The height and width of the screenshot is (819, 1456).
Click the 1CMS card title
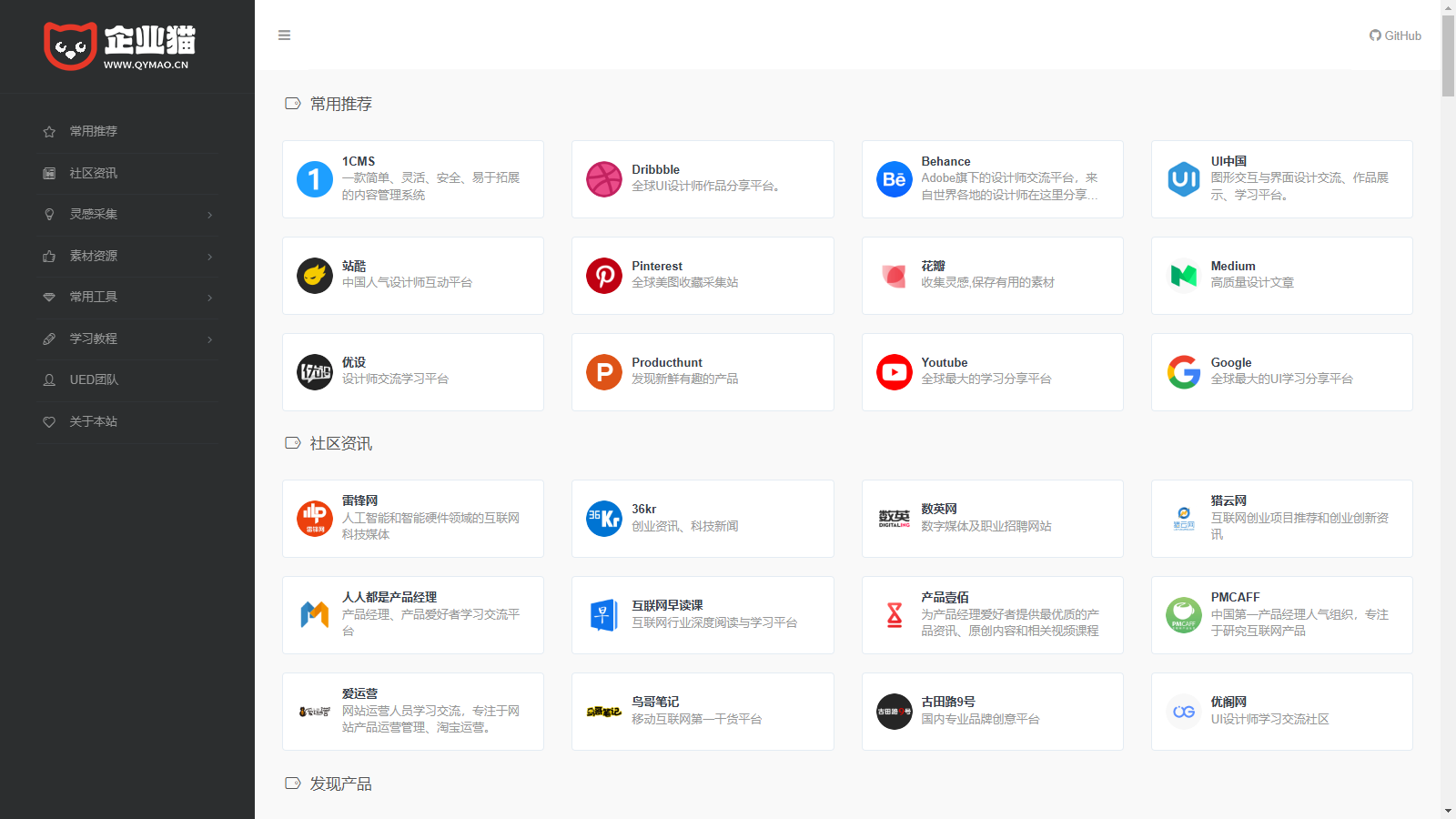[x=359, y=161]
